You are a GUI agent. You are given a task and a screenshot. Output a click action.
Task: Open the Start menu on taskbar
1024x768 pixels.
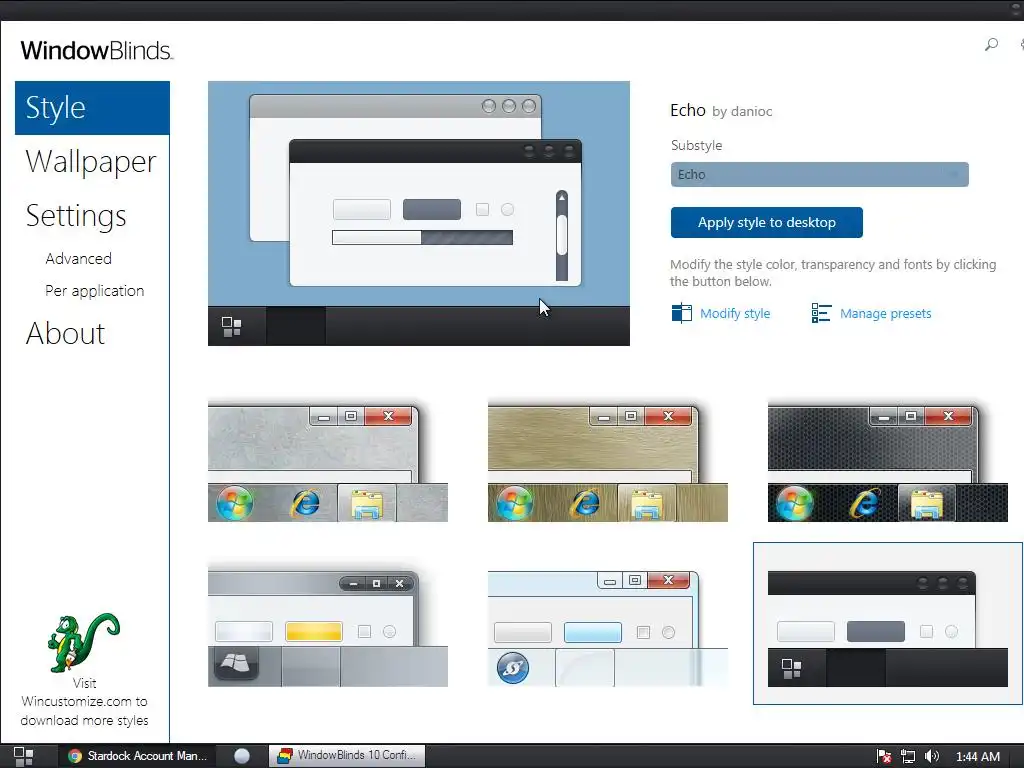click(24, 756)
